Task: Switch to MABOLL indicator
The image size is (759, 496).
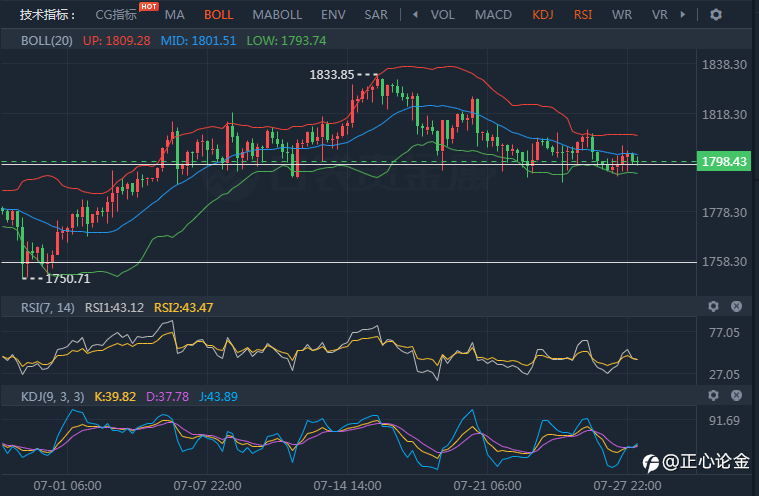Action: (x=277, y=15)
